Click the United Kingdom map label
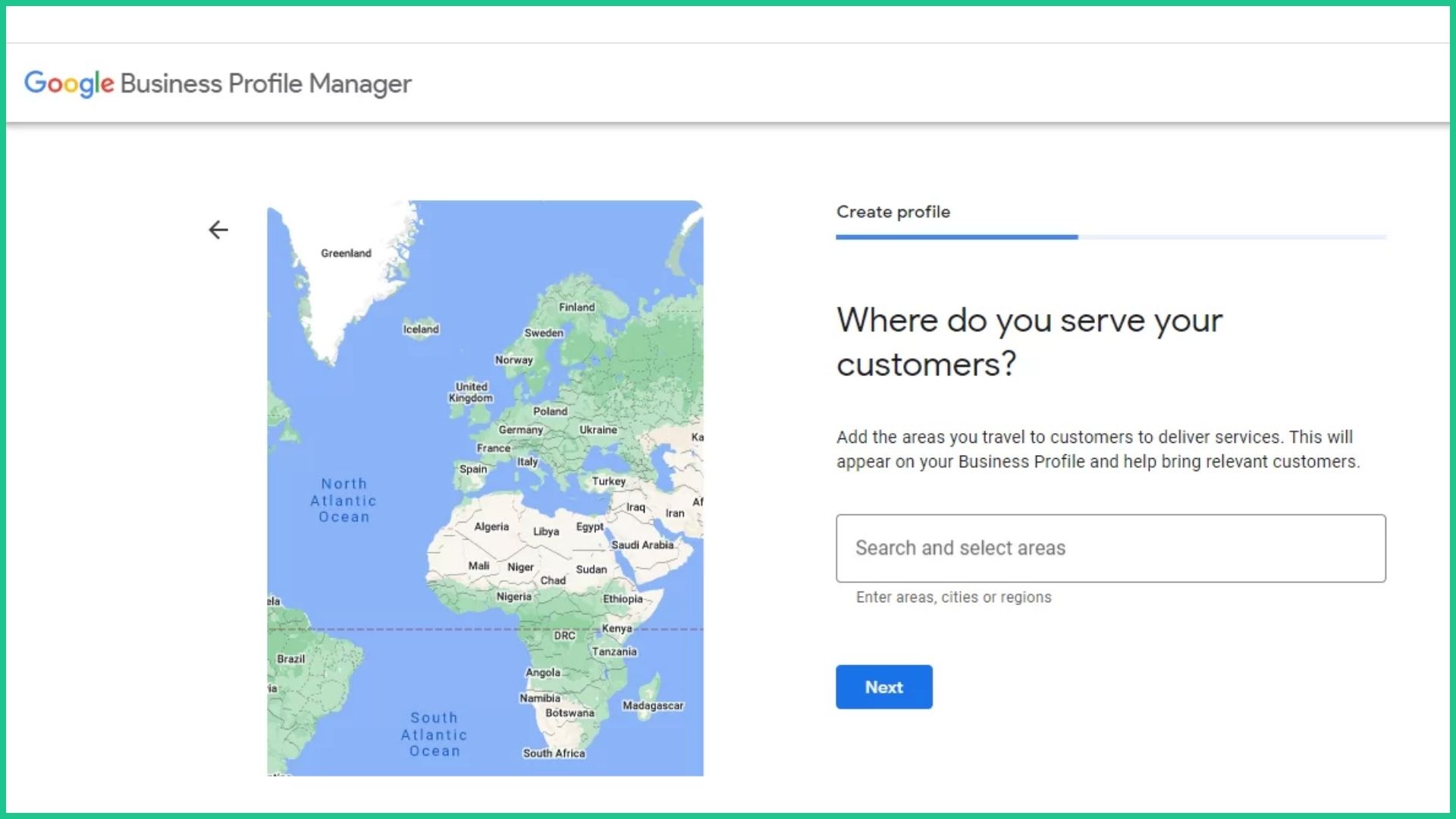This screenshot has width=1456, height=819. click(471, 392)
